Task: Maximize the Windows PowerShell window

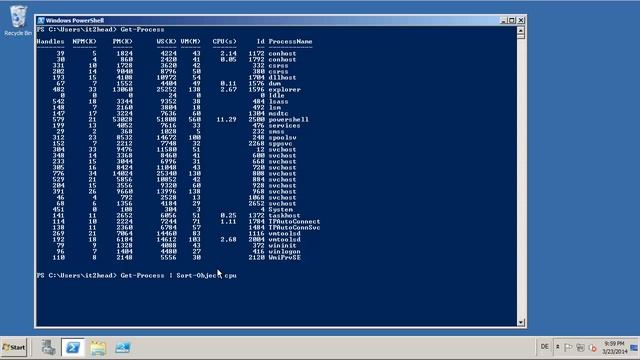Action: (512, 20)
